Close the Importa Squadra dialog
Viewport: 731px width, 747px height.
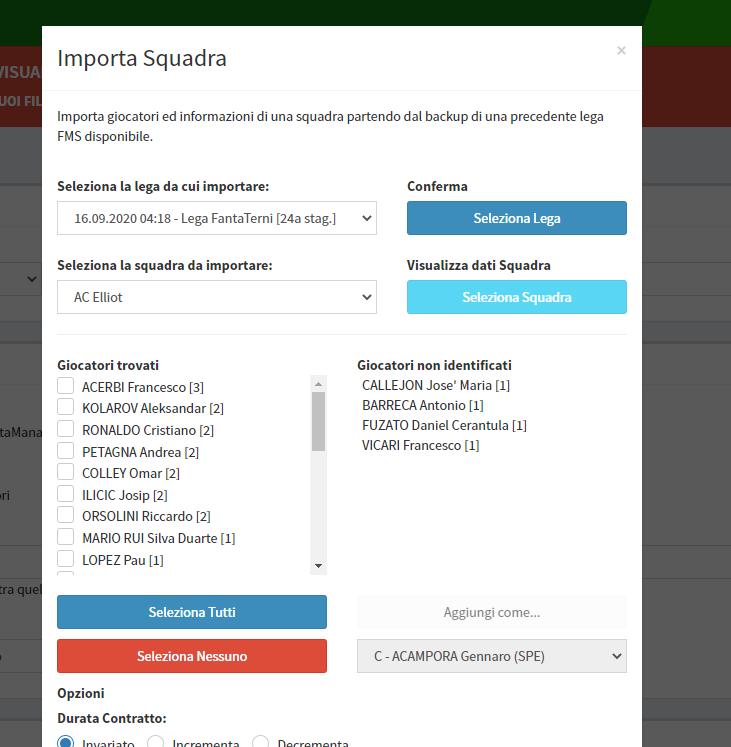coord(621,50)
